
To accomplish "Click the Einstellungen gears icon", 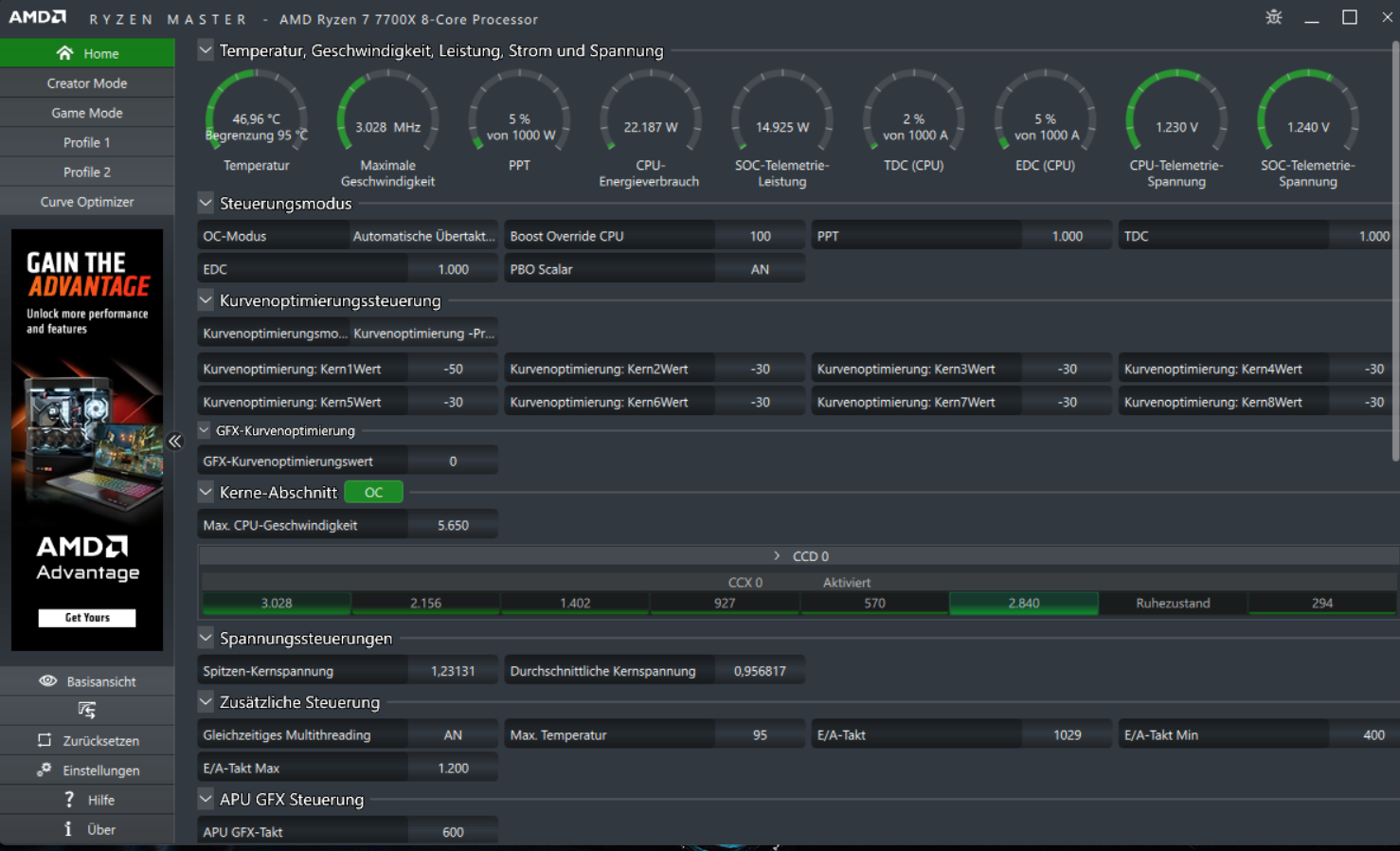I will tap(45, 770).
